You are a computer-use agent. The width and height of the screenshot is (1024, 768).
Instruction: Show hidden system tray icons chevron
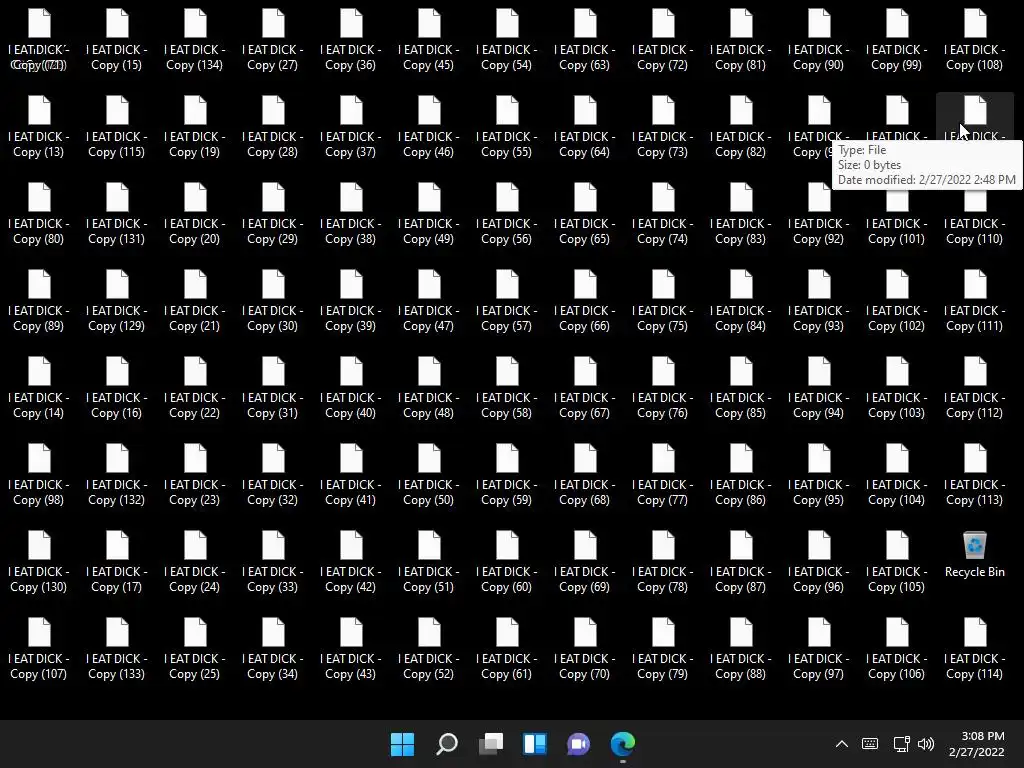tap(842, 744)
